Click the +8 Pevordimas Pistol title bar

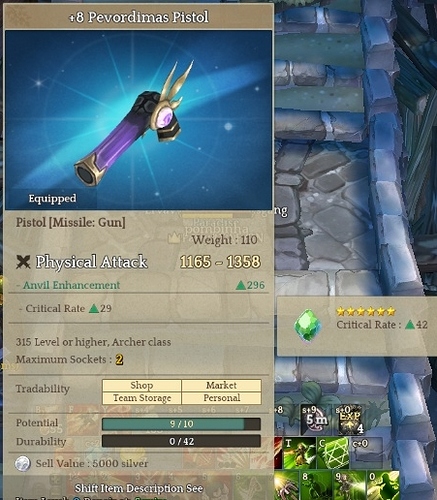point(139,17)
